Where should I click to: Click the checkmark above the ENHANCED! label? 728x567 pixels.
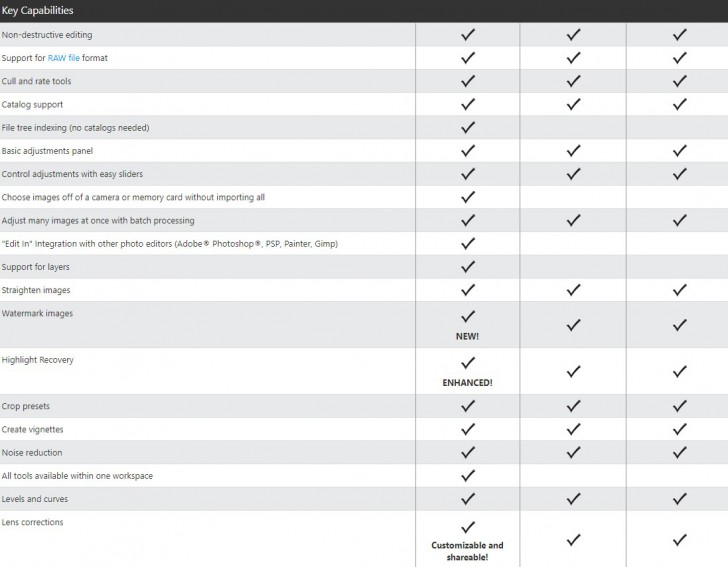click(468, 363)
